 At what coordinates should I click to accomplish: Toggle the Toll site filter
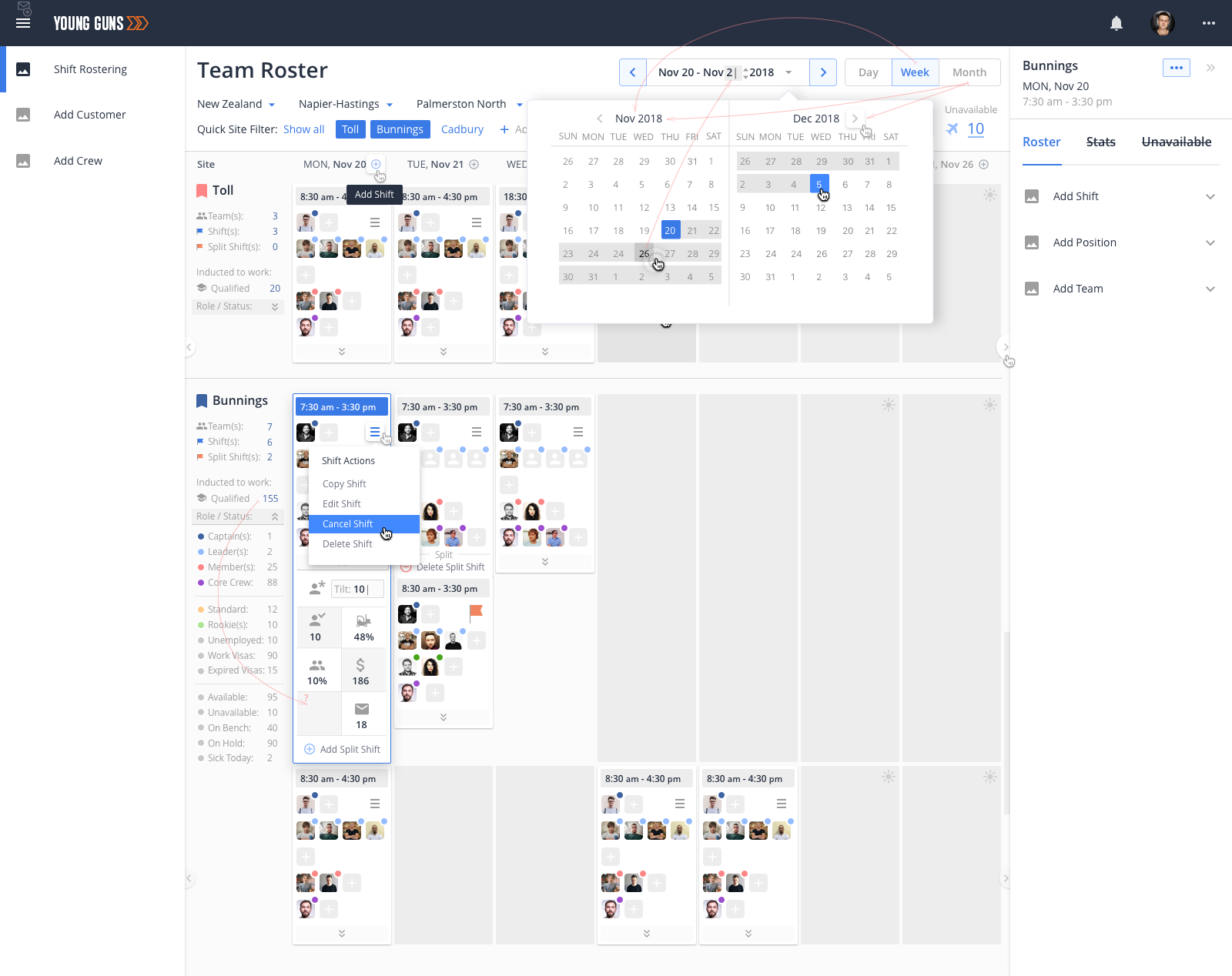[350, 129]
